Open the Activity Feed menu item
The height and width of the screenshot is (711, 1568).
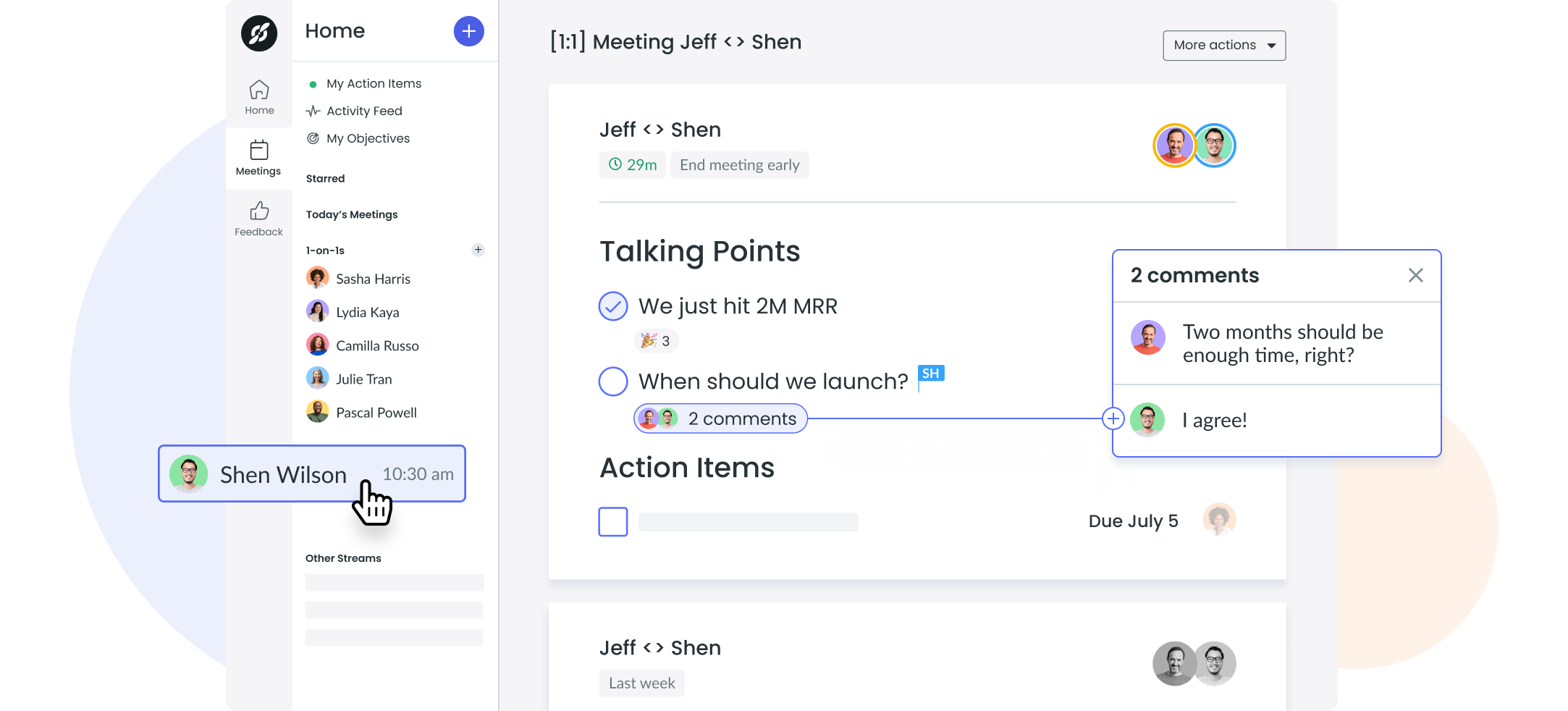(364, 112)
